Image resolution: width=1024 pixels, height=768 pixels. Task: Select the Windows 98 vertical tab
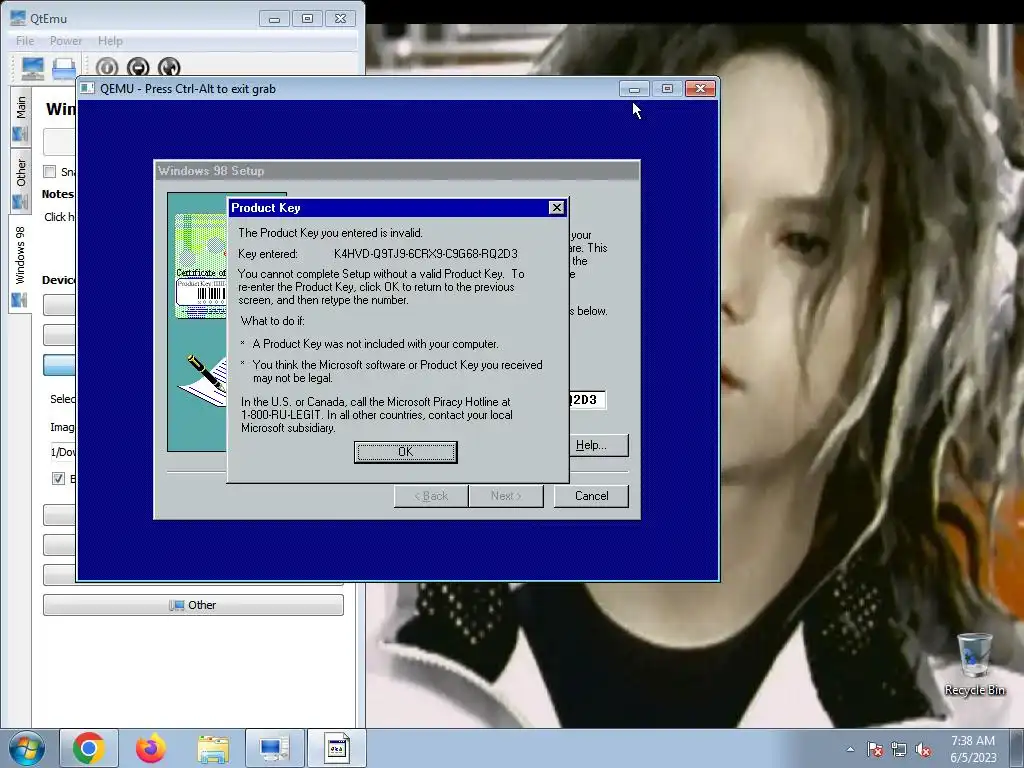(20, 264)
